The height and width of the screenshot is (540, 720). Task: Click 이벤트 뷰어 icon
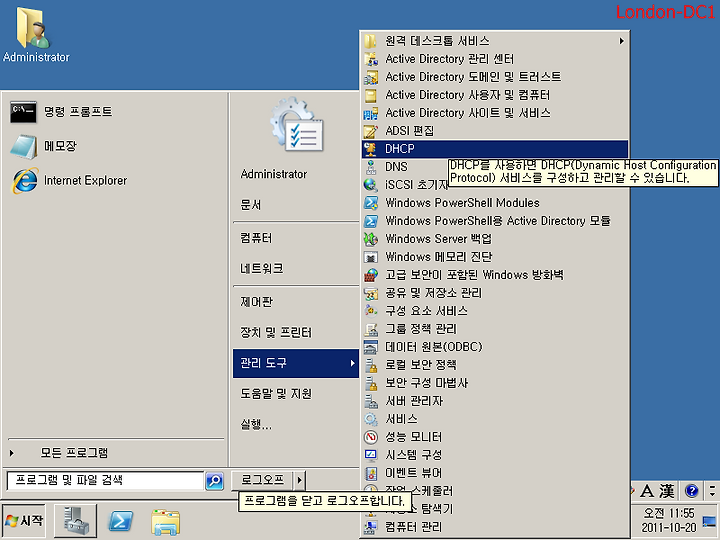371,472
